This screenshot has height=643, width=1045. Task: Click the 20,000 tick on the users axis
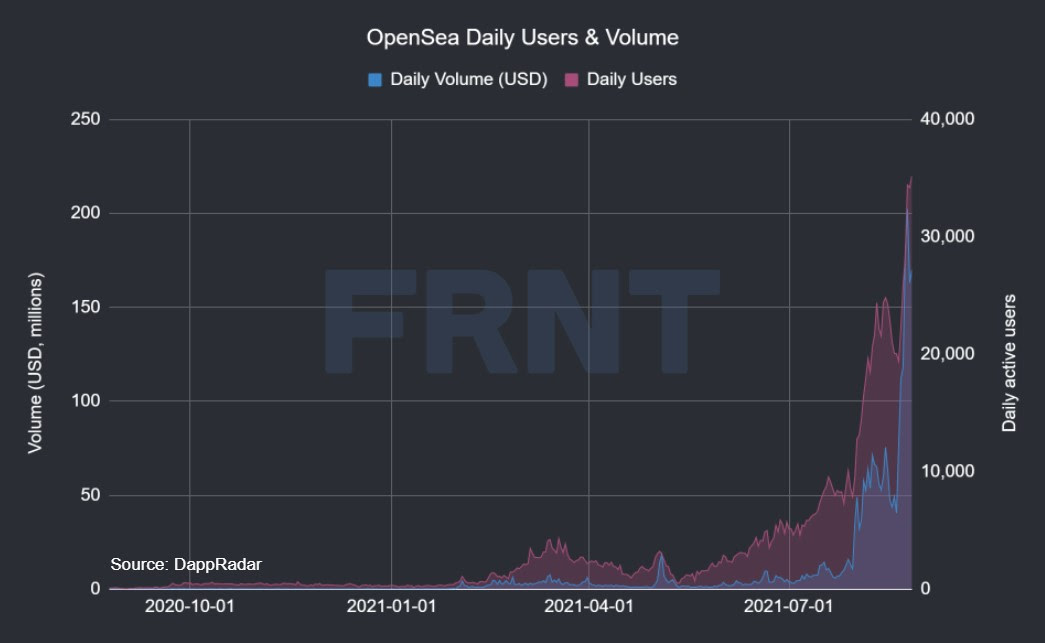coord(947,354)
